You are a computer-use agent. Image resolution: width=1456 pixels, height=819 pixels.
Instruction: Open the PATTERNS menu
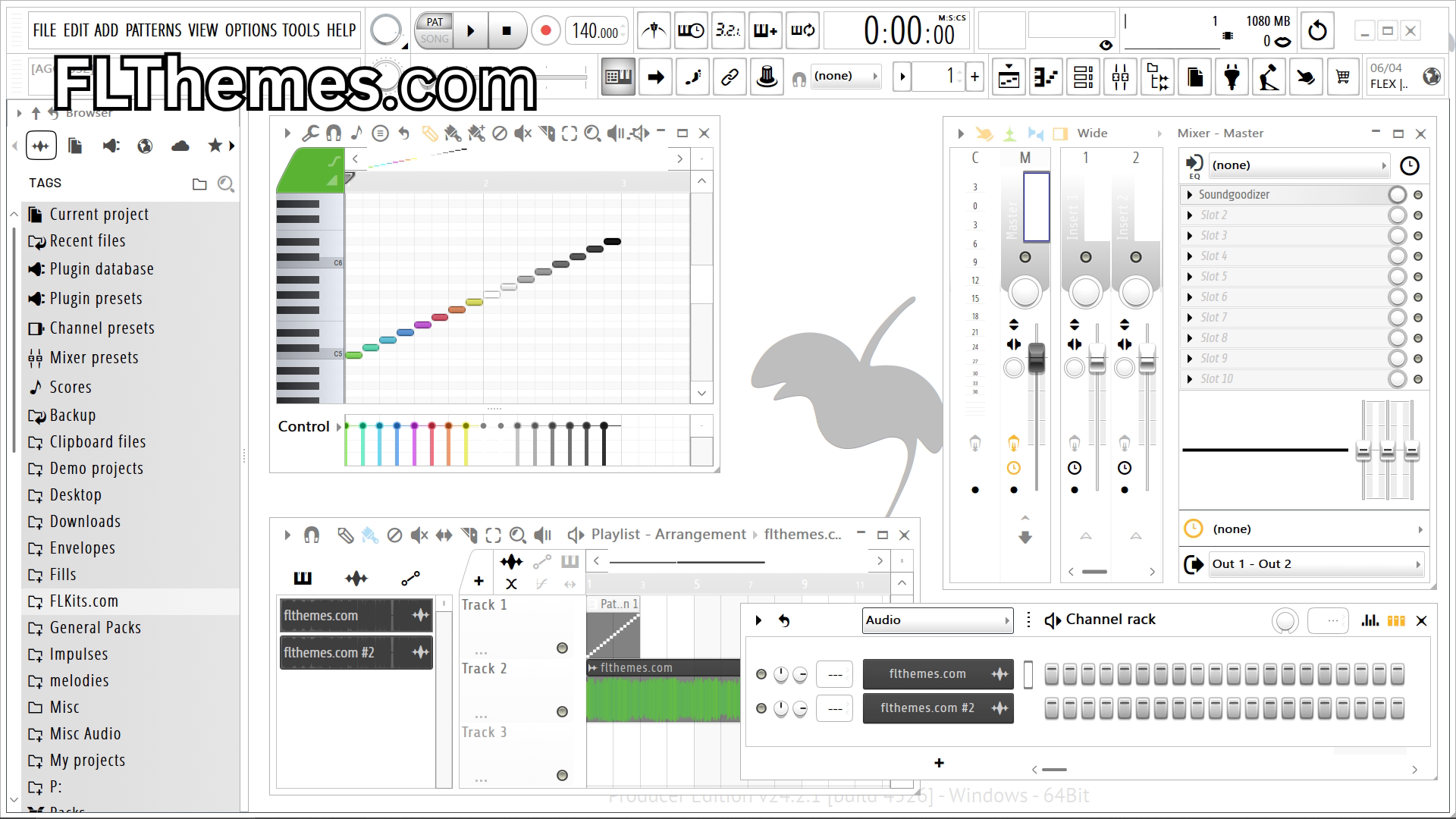point(153,30)
